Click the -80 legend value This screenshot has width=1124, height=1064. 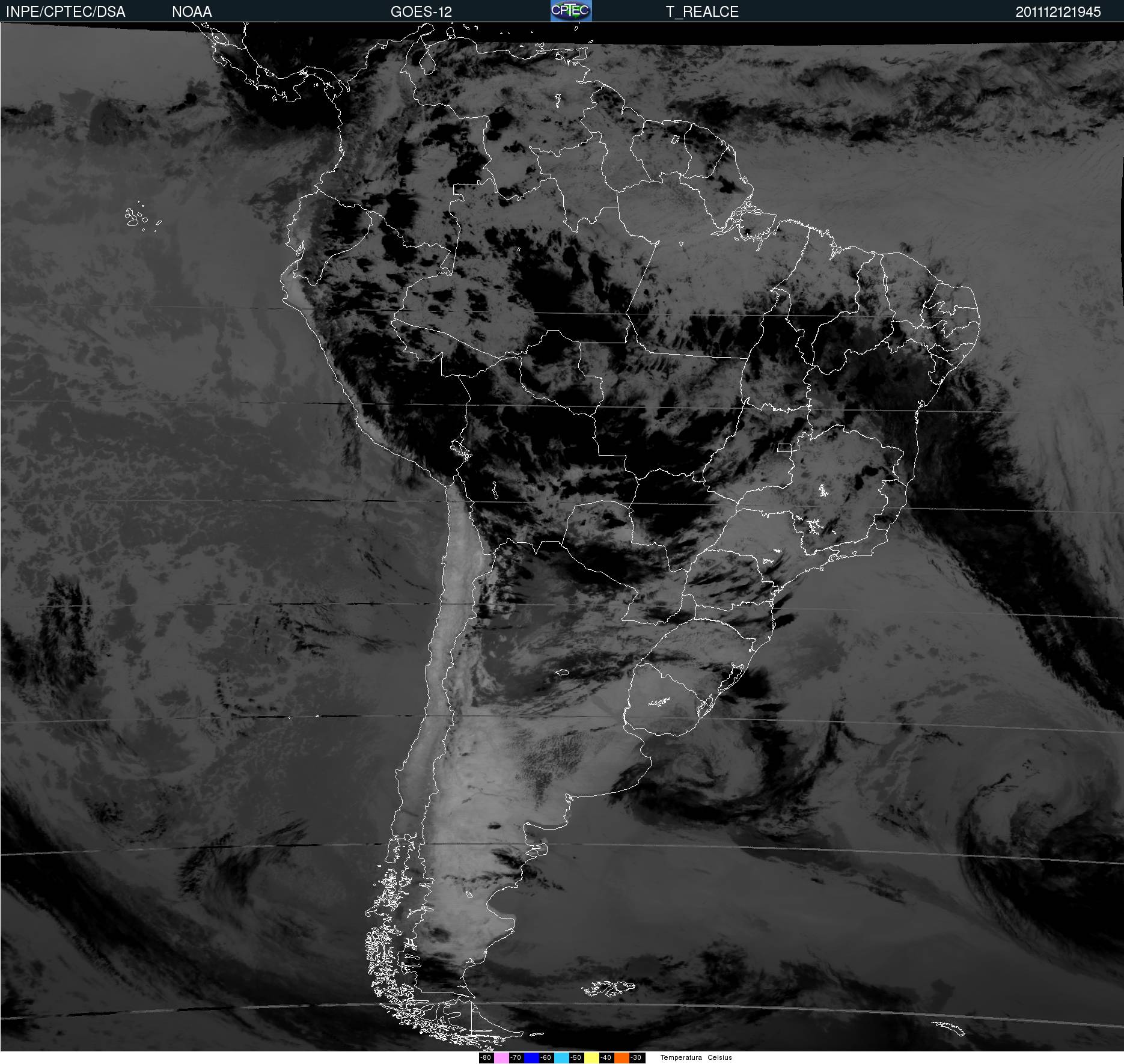(x=486, y=1058)
